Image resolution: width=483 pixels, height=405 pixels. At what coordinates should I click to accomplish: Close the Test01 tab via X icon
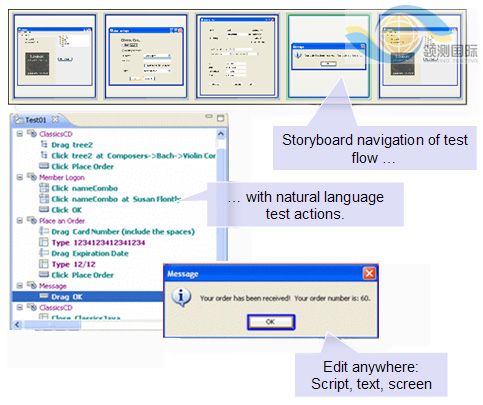pyautogui.click(x=55, y=119)
